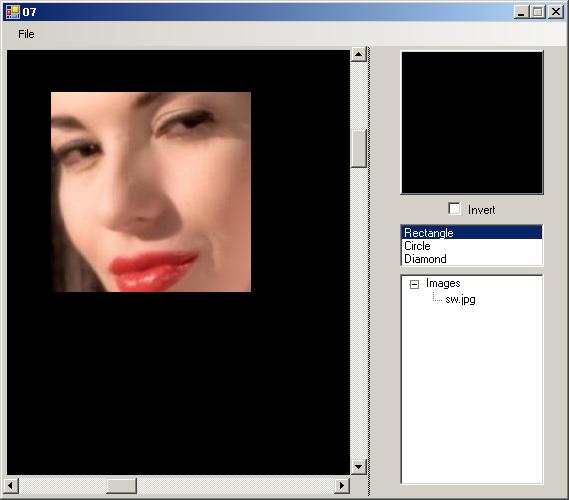Select sw.jpg in the Images tree

460,299
